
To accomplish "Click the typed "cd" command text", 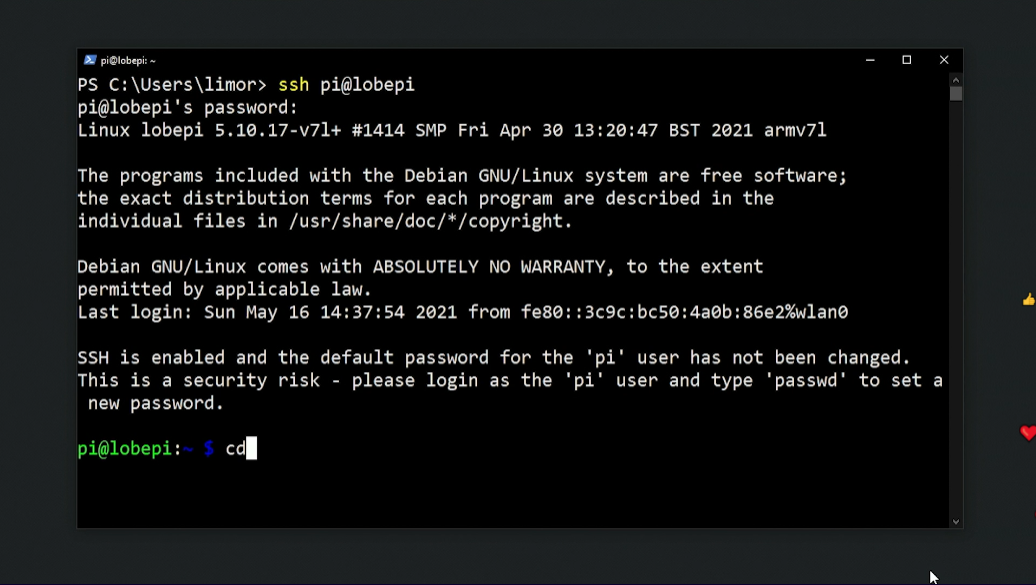I will [x=235, y=449].
